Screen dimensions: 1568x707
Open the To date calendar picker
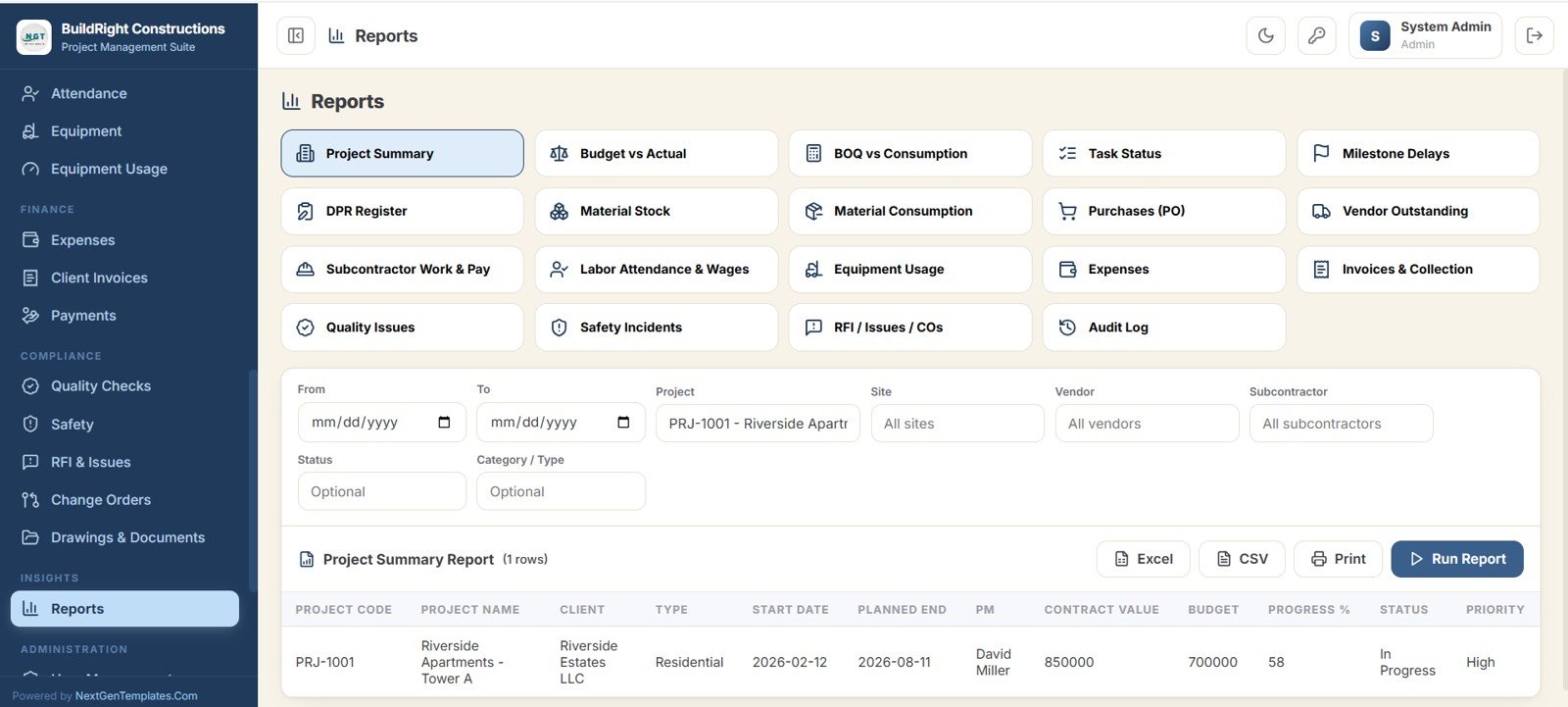623,423
